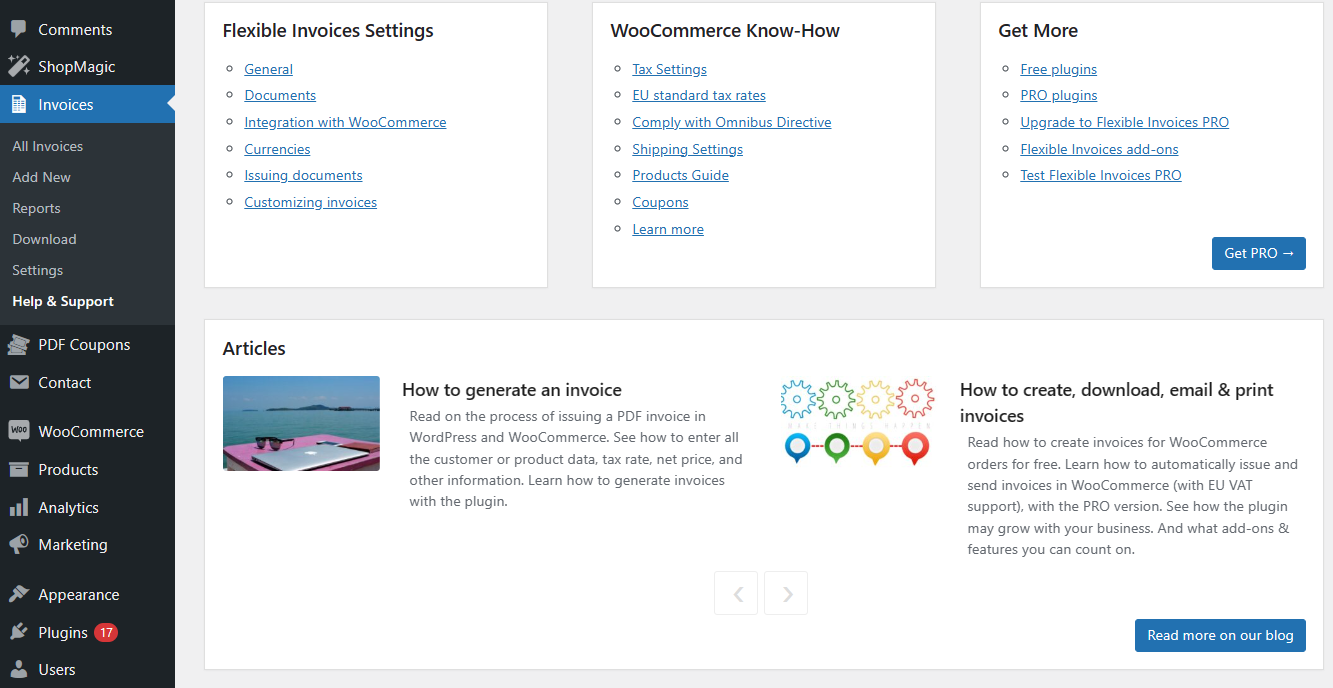Click the PDF Coupons sidebar icon
1333x688 pixels.
[x=19, y=345]
